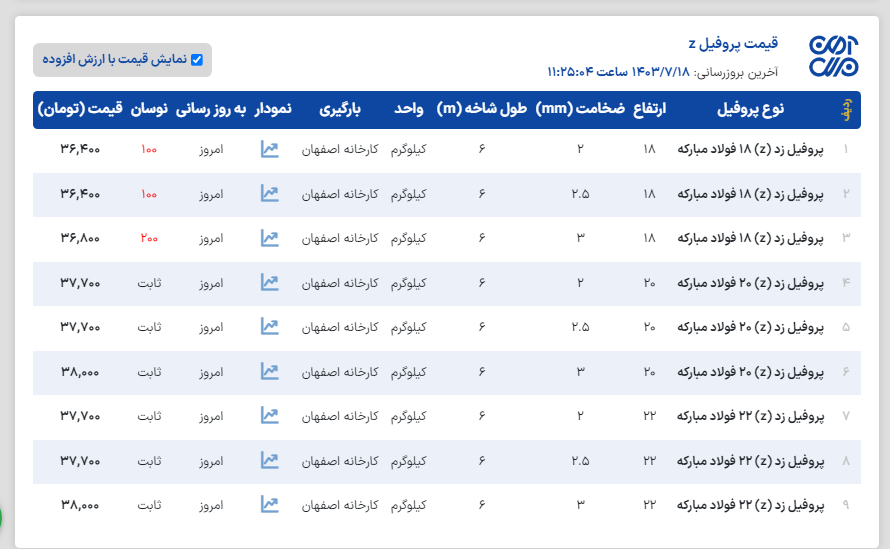This screenshot has width=890, height=549.
Task: Open row 4 پروفیل زد (z) ۲۰ link
Action: pyautogui.click(x=751, y=283)
